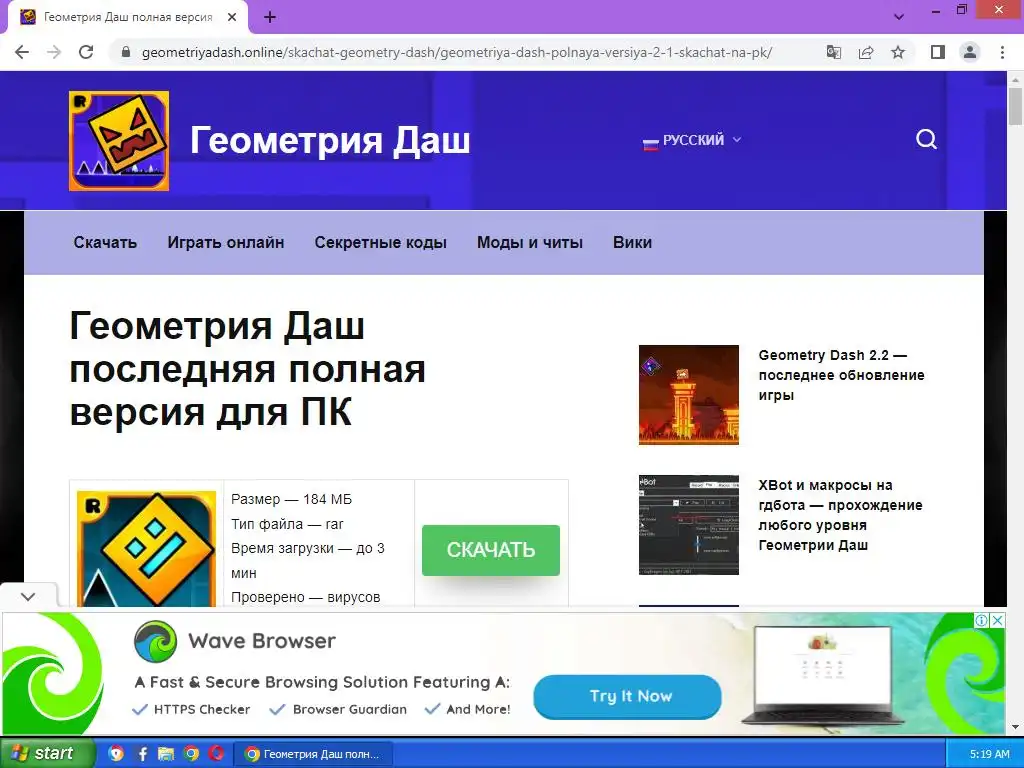The image size is (1024, 768).
Task: Launch the first quick launch browser icon
Action: (116, 754)
